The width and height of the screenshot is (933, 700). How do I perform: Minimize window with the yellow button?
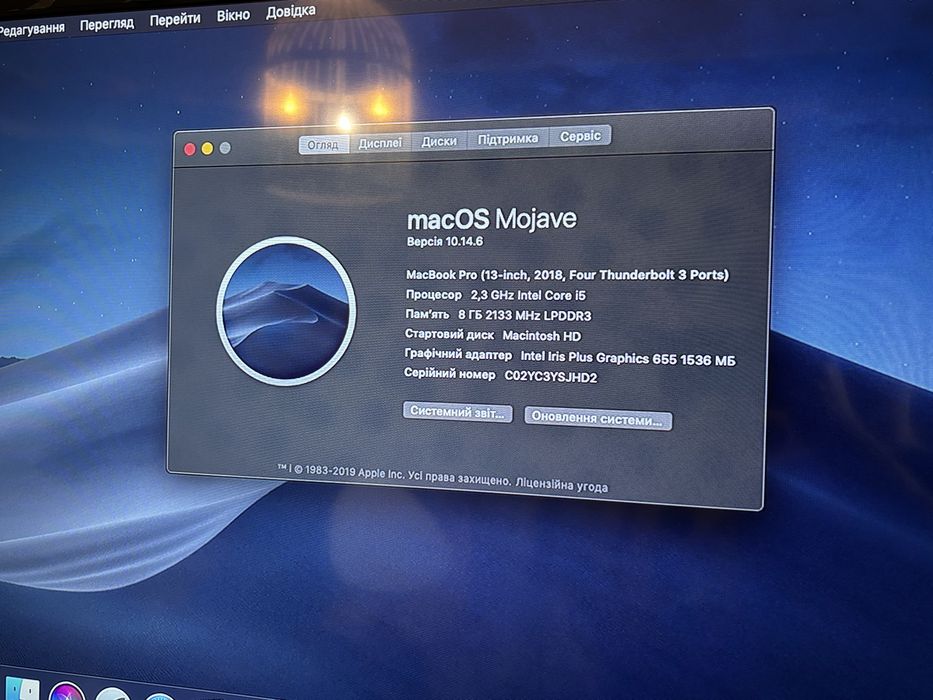(x=207, y=149)
